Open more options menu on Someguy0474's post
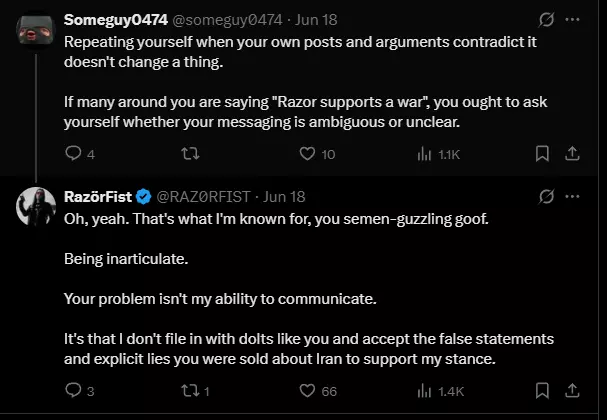Image resolution: width=607 pixels, height=420 pixels. pos(572,19)
